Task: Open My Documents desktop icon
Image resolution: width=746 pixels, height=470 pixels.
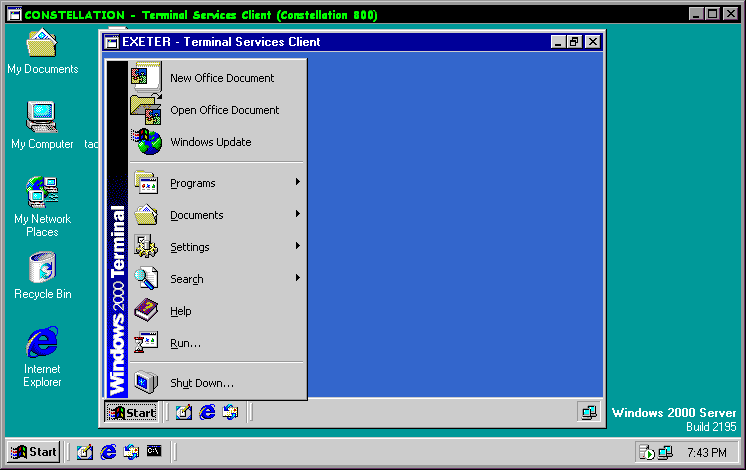Action: point(42,46)
